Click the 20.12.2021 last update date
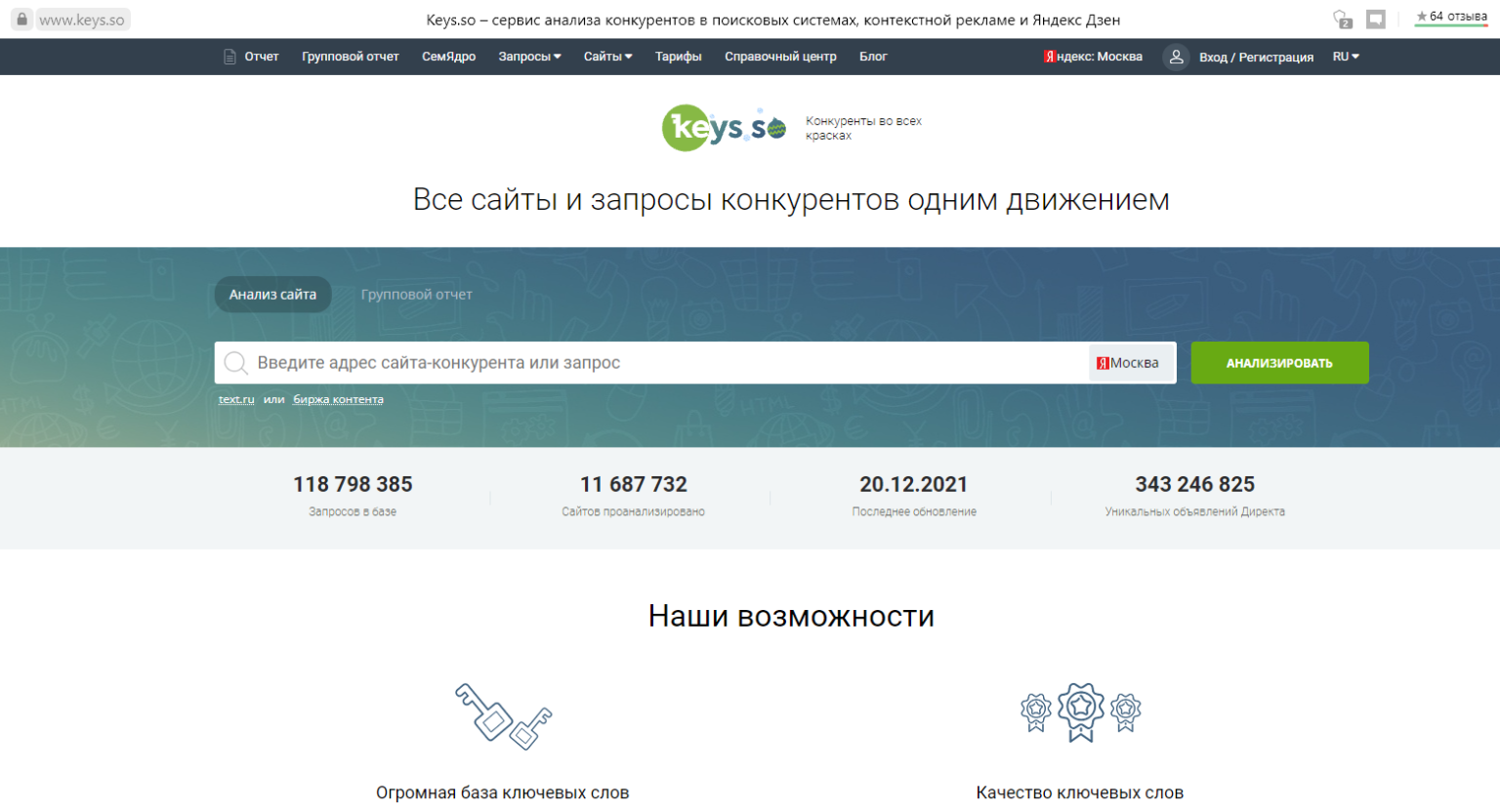1500x812 pixels. click(914, 484)
